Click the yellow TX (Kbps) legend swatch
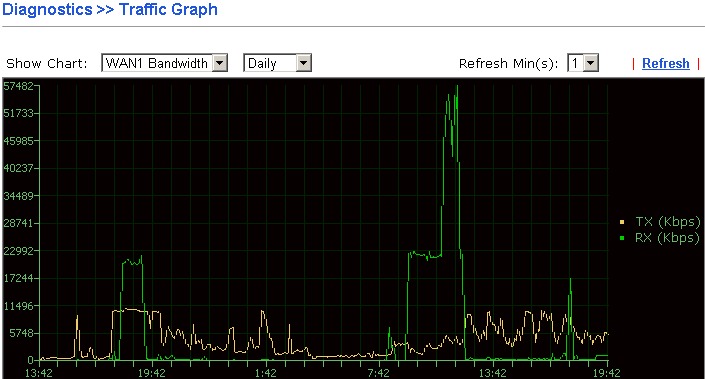 pos(622,222)
